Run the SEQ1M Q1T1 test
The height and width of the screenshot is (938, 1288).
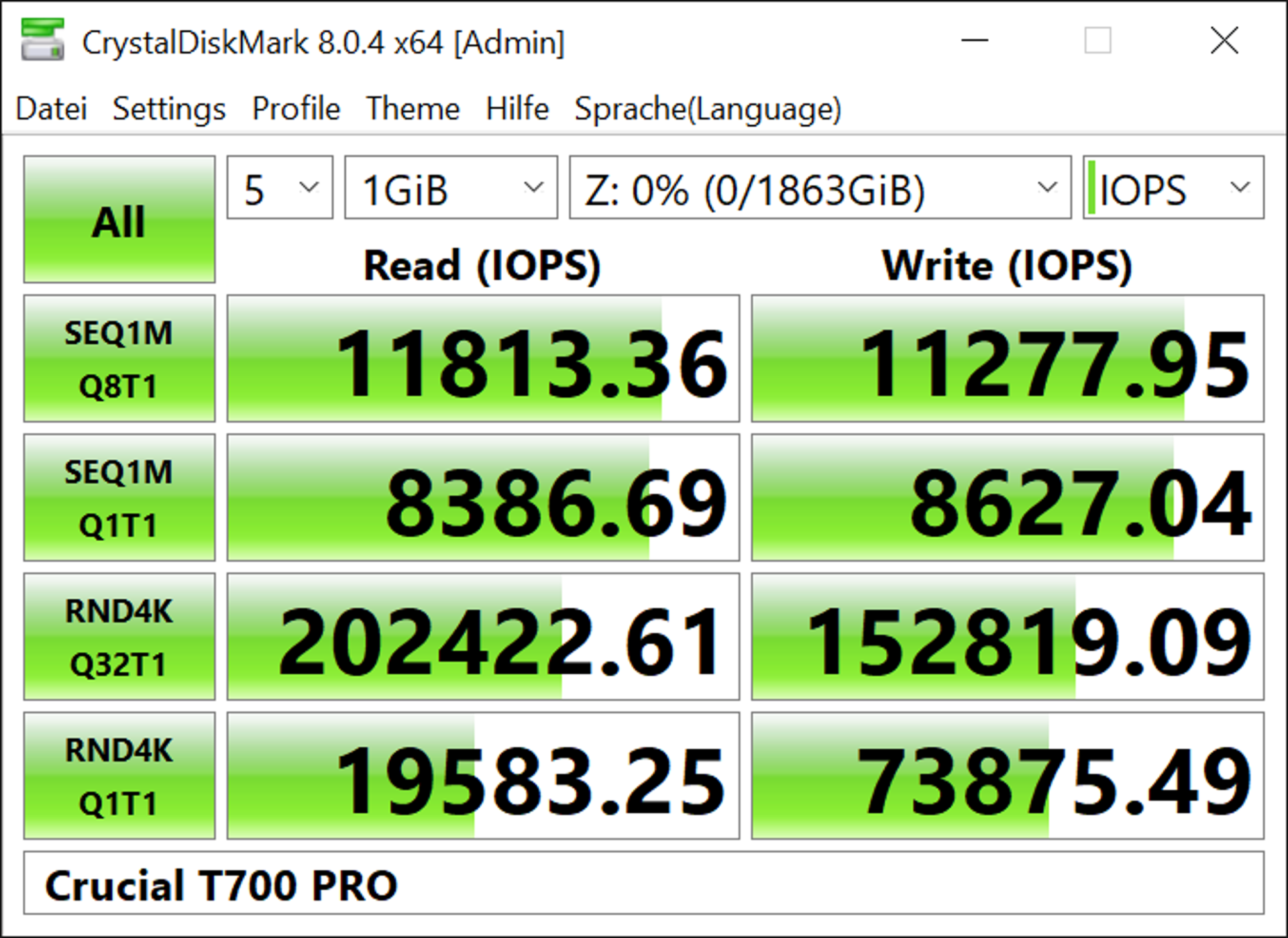point(119,497)
